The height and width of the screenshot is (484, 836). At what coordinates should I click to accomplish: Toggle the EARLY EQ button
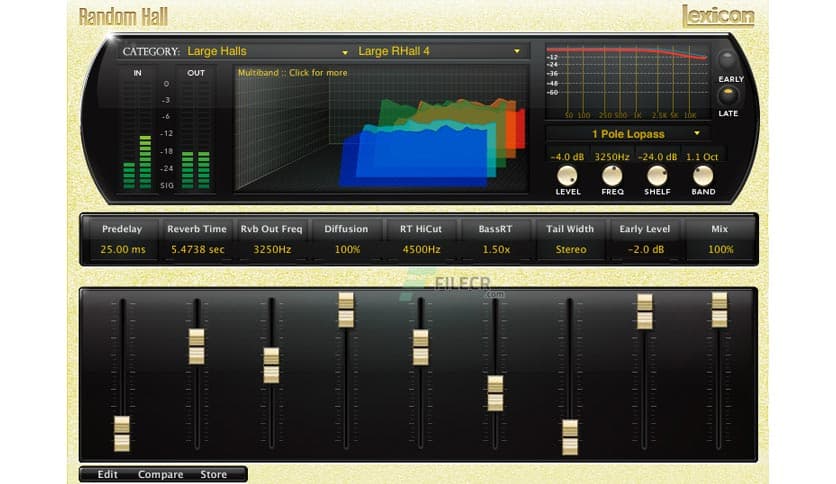click(727, 60)
